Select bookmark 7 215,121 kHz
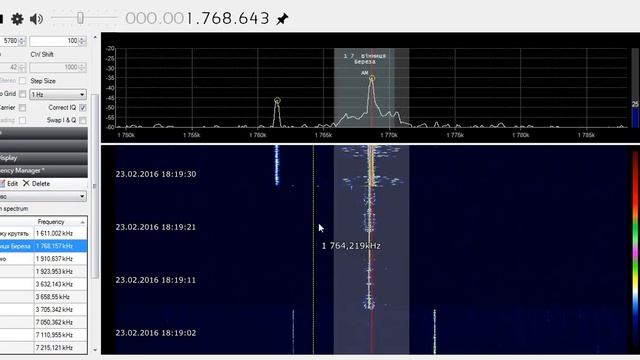This screenshot has height=360, width=640. (x=44, y=347)
